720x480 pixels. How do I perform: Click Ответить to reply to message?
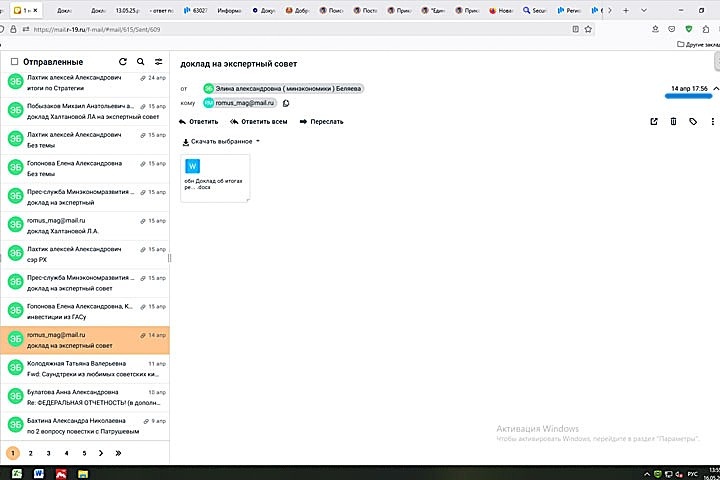(198, 122)
